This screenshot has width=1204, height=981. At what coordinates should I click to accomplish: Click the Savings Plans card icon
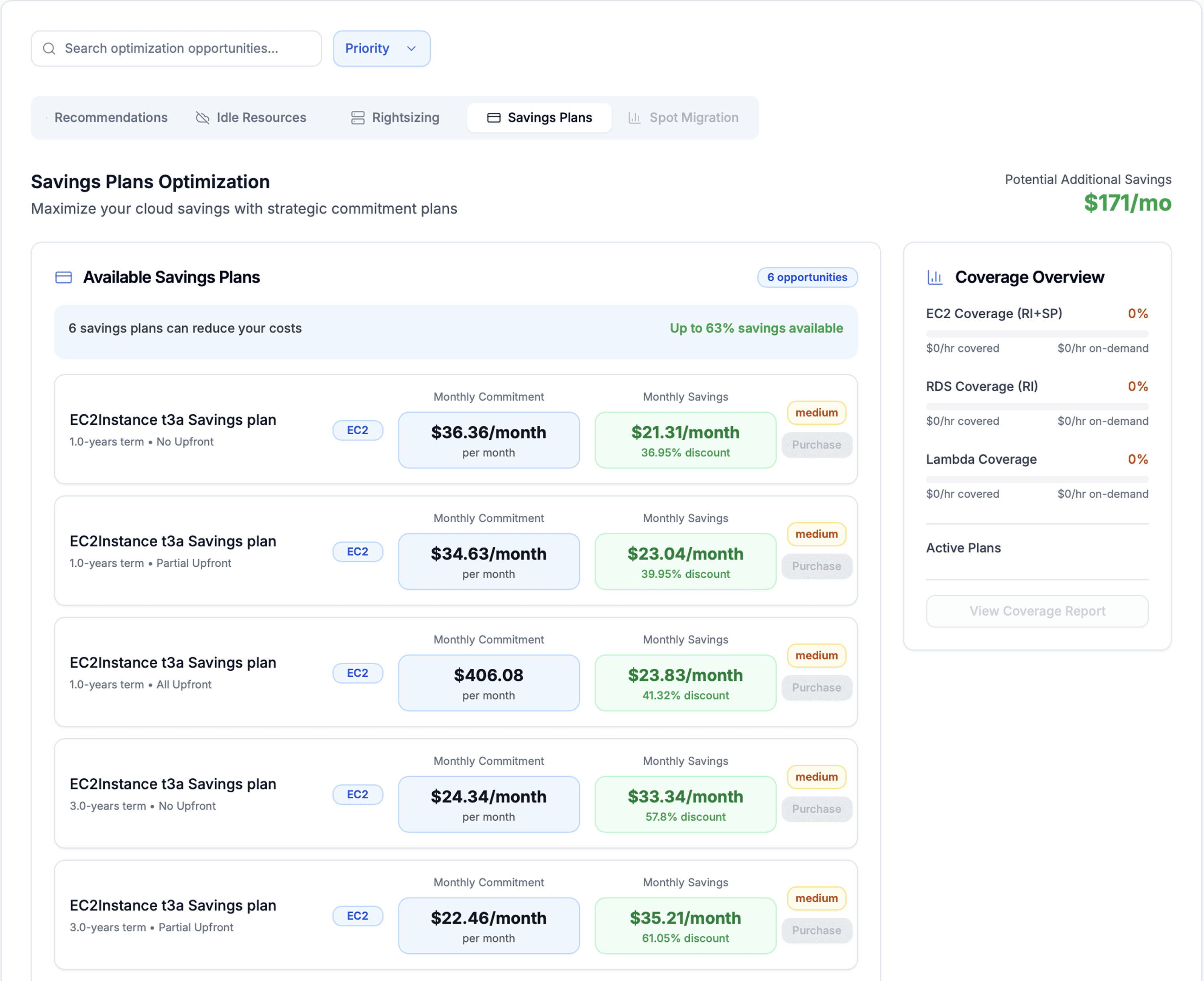pos(494,118)
